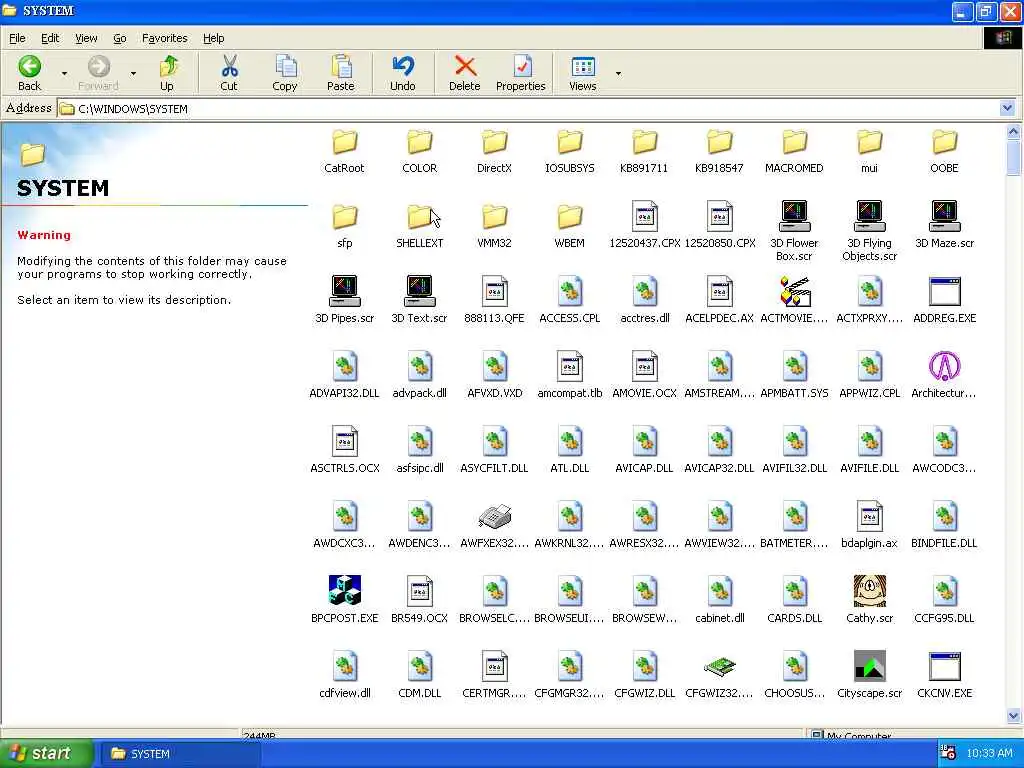Click the Undo toolbar button
This screenshot has height=768, width=1024.
click(x=403, y=72)
